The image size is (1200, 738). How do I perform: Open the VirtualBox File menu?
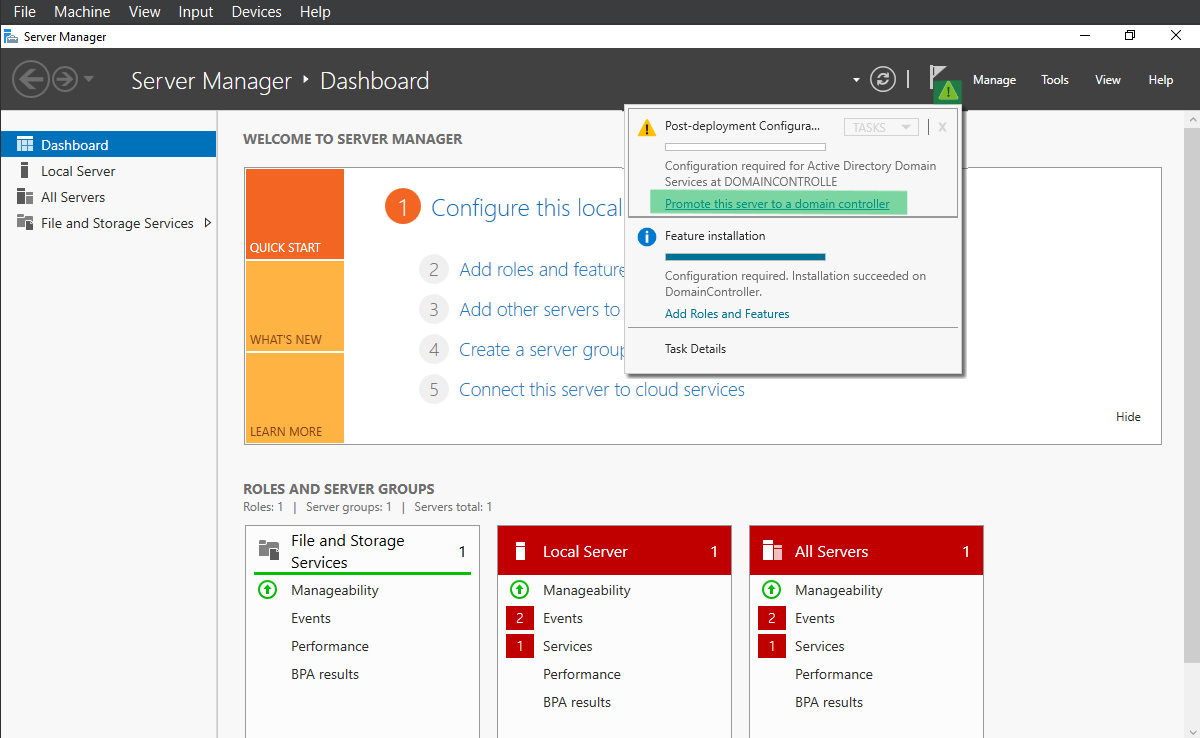[25, 12]
